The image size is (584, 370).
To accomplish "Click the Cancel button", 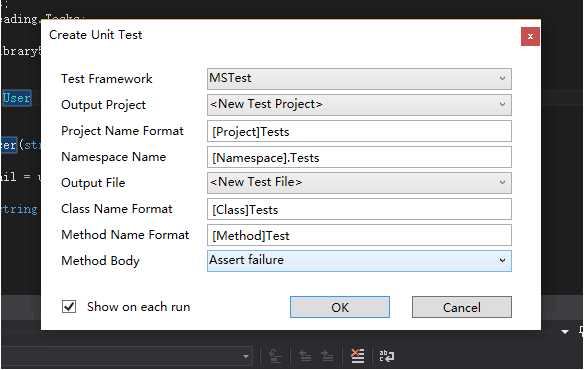I will coord(462,307).
